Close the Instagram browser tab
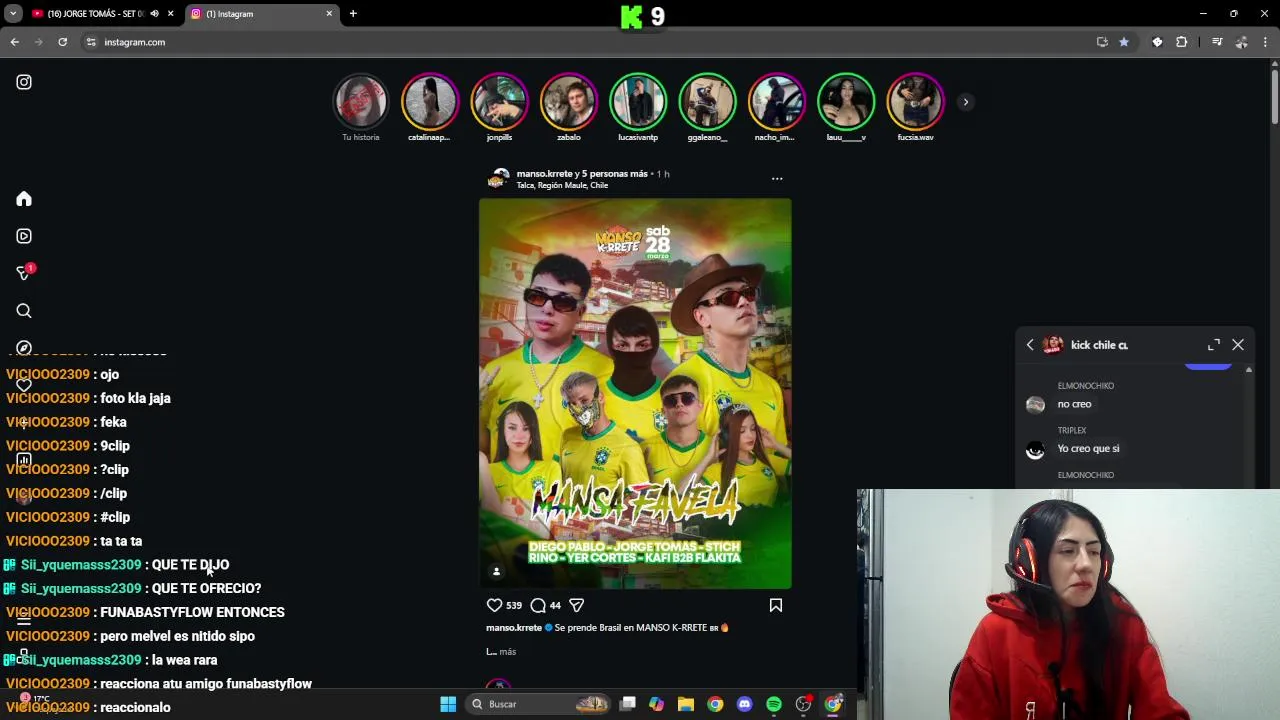This screenshot has height=720, width=1280. pyautogui.click(x=329, y=14)
